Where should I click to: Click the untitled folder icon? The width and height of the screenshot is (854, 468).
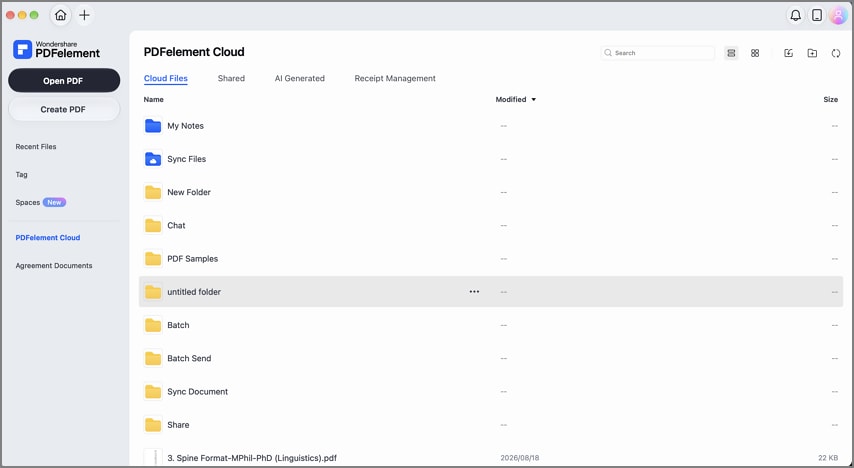153,292
